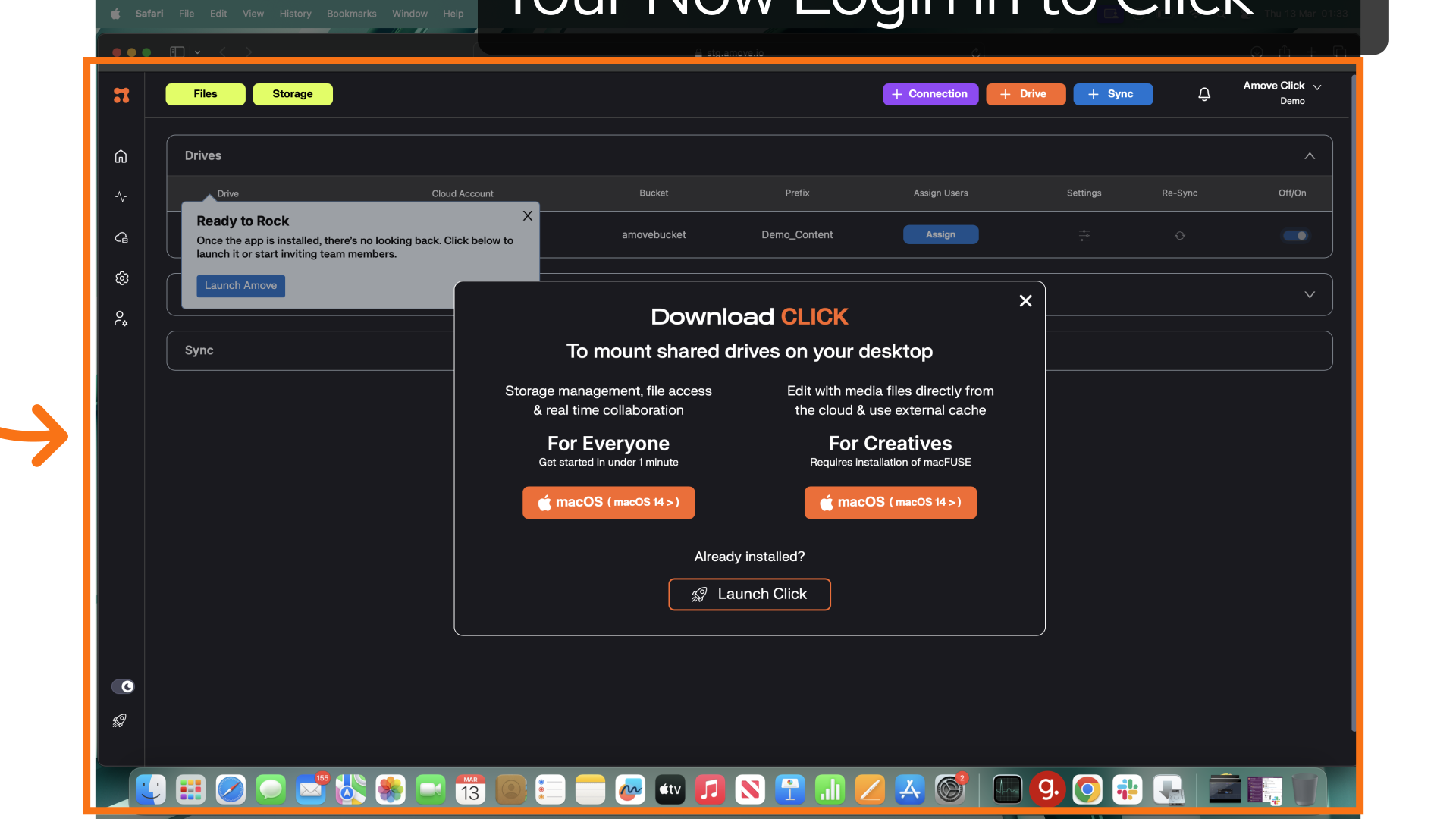Click the notification bell icon
Viewport: 1456px width, 819px height.
(x=1204, y=94)
